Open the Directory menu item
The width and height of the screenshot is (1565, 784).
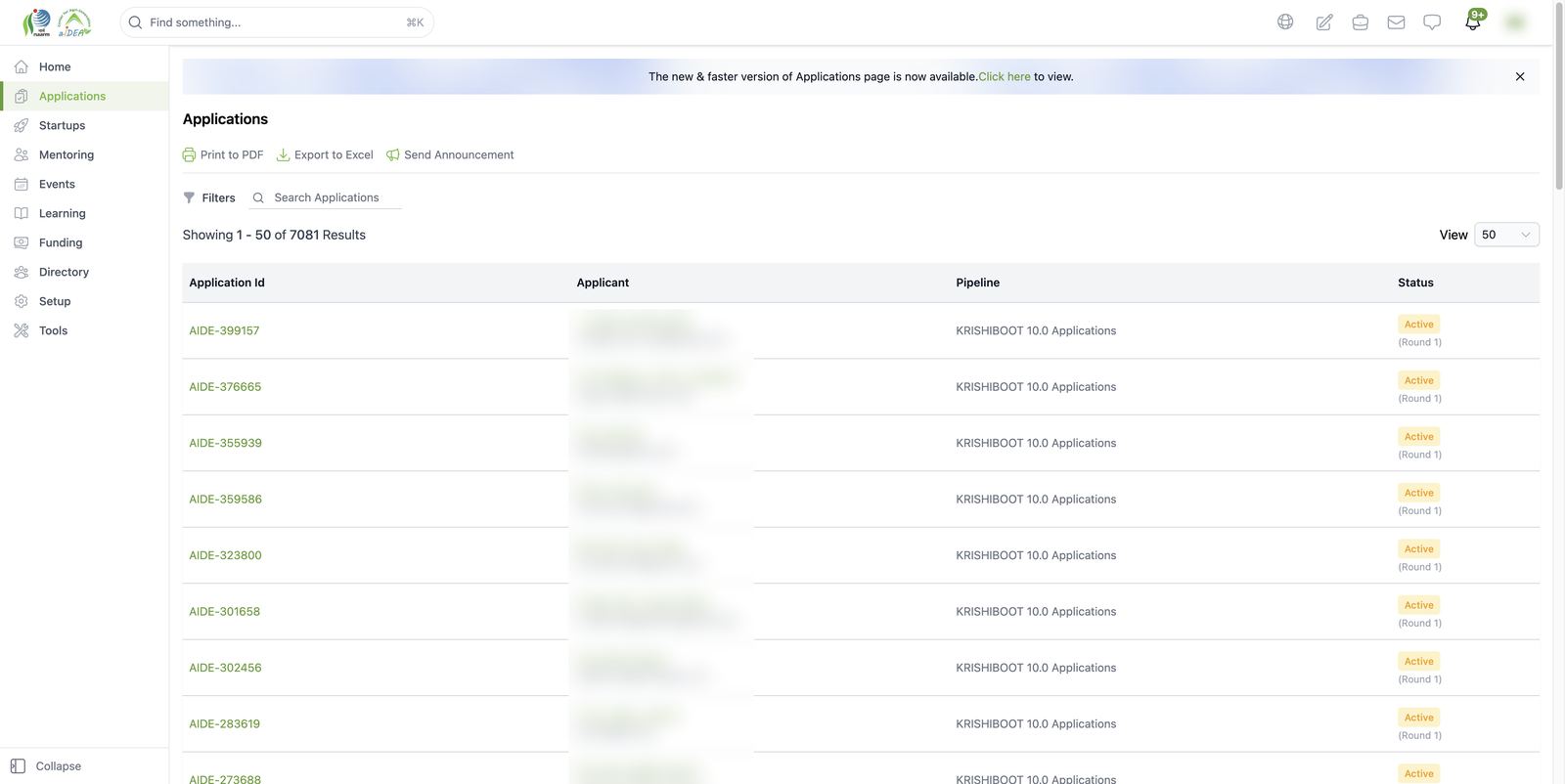(64, 272)
